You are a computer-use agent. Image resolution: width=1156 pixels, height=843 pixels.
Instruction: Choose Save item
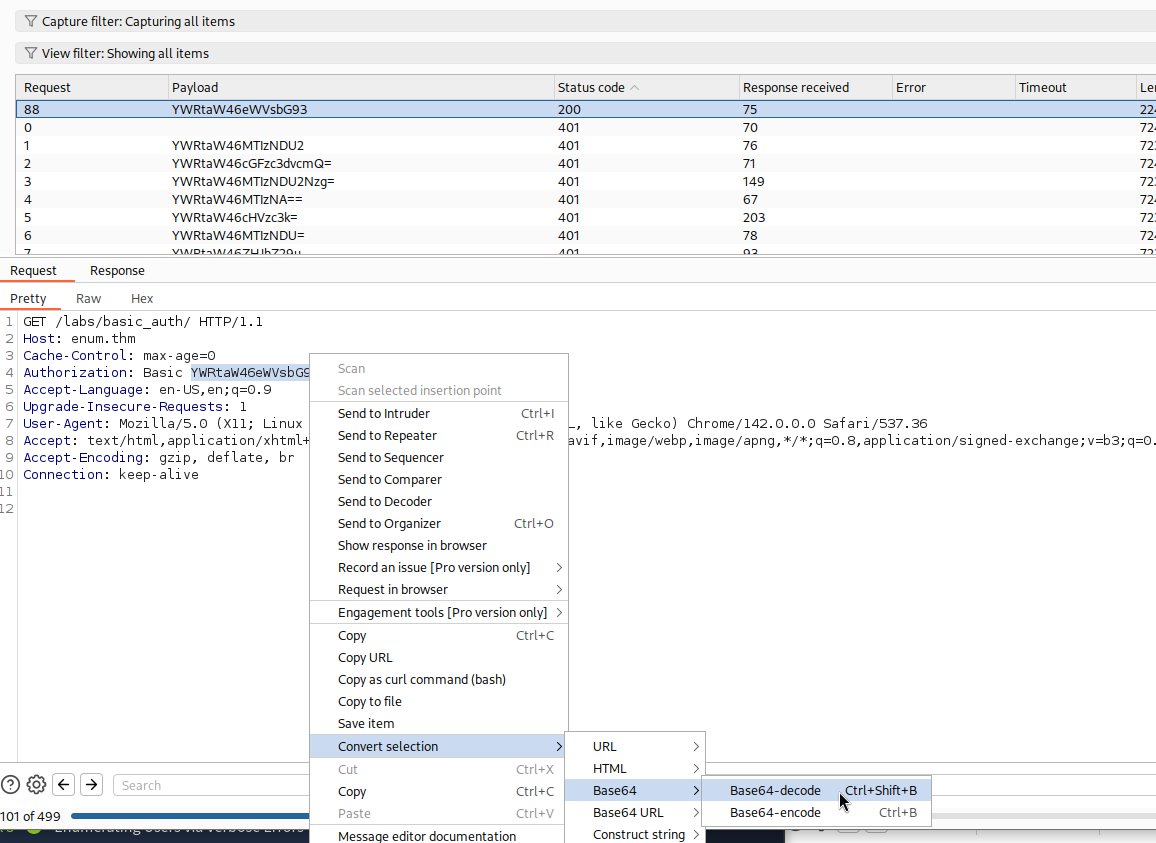pos(439,724)
